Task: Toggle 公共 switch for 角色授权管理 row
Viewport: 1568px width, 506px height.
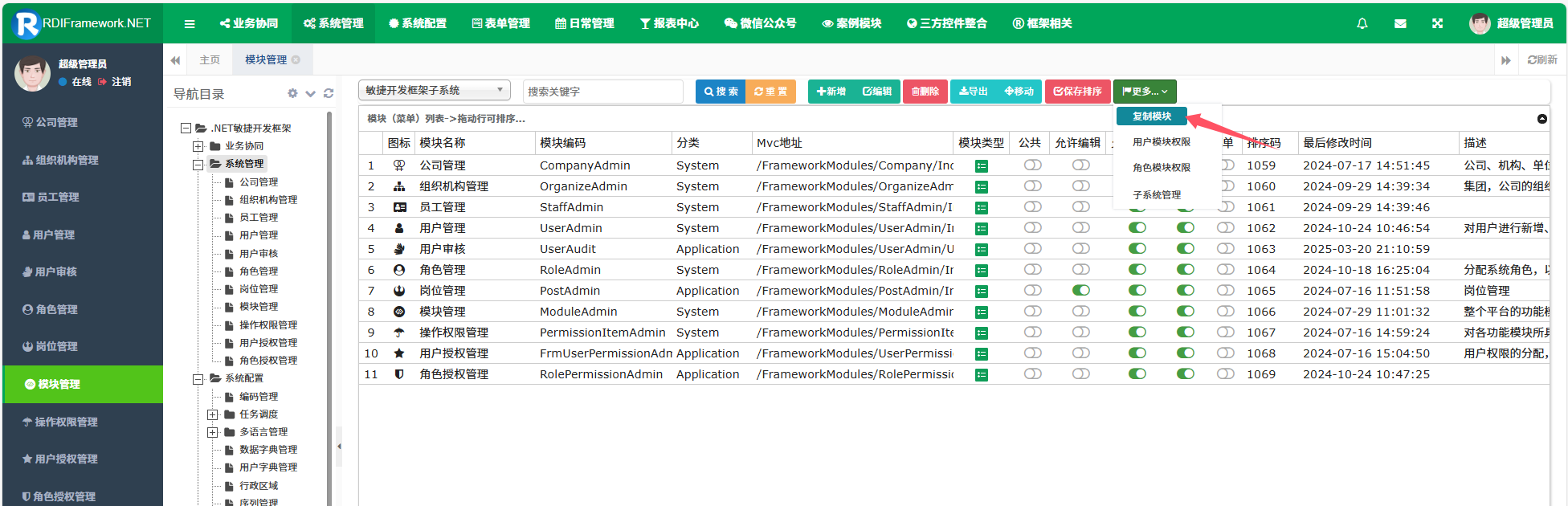Action: point(1033,373)
